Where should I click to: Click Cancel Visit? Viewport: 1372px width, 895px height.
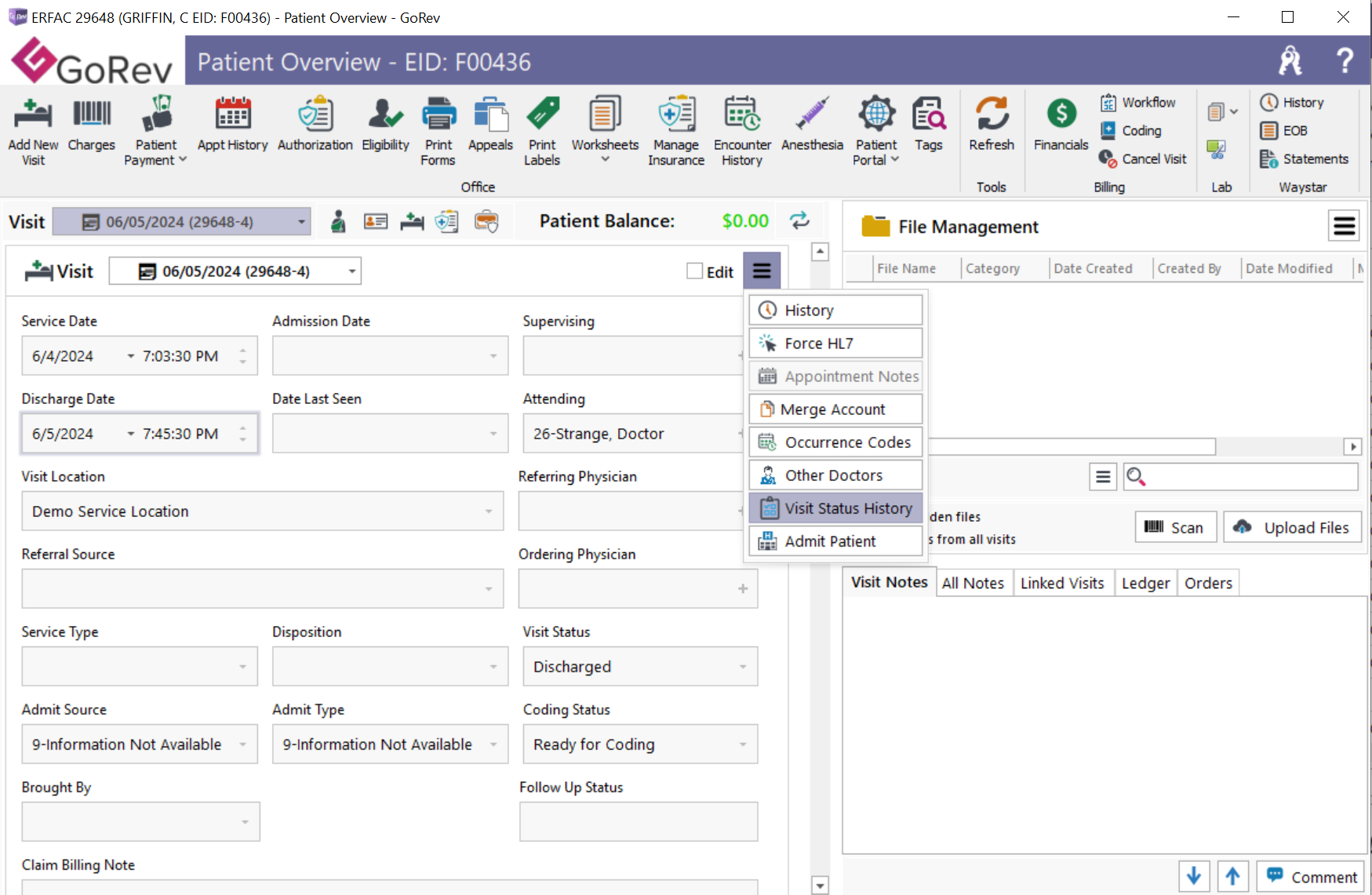pyautogui.click(x=1143, y=158)
